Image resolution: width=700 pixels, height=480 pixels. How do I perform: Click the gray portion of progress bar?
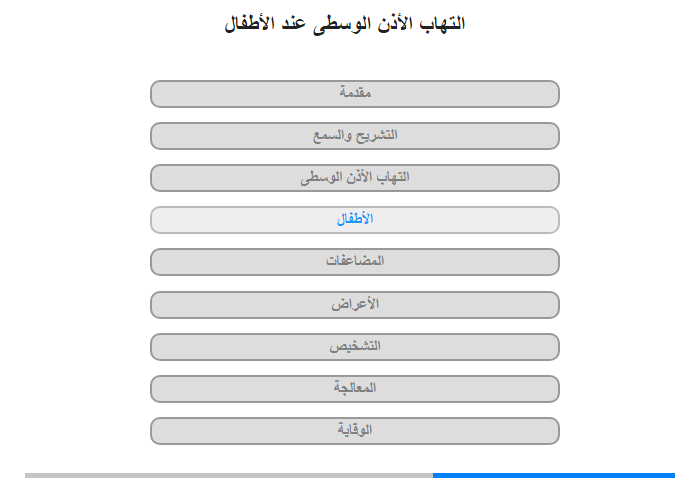(229, 476)
